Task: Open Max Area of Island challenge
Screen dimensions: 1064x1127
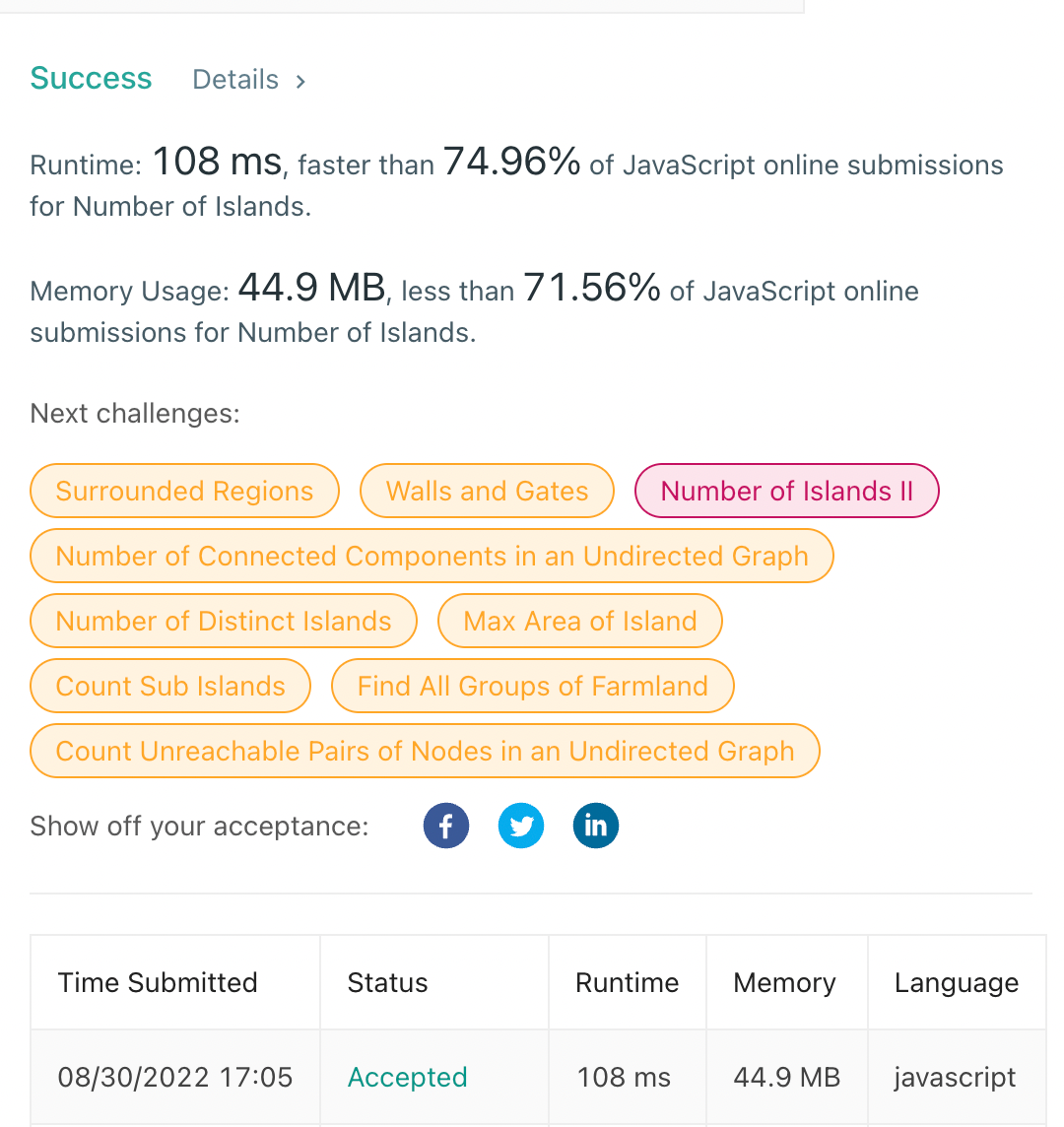Action: pos(579,621)
